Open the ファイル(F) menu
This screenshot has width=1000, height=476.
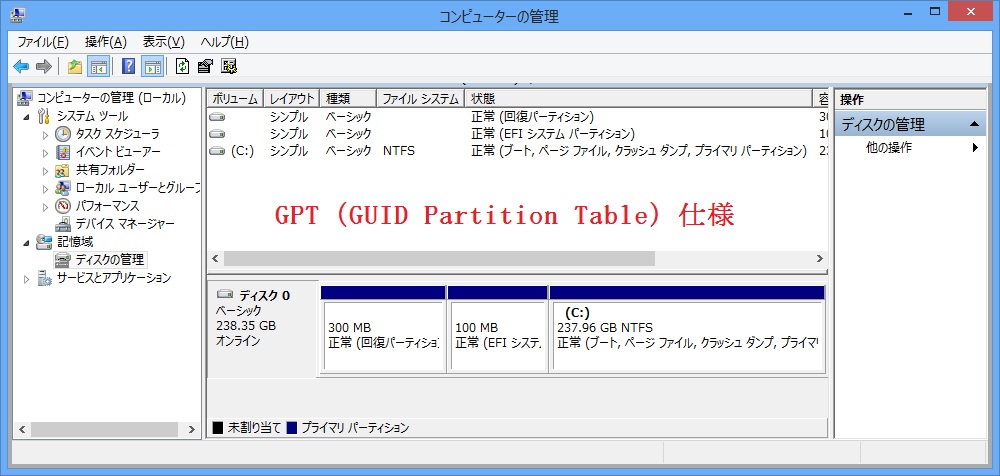(43, 42)
